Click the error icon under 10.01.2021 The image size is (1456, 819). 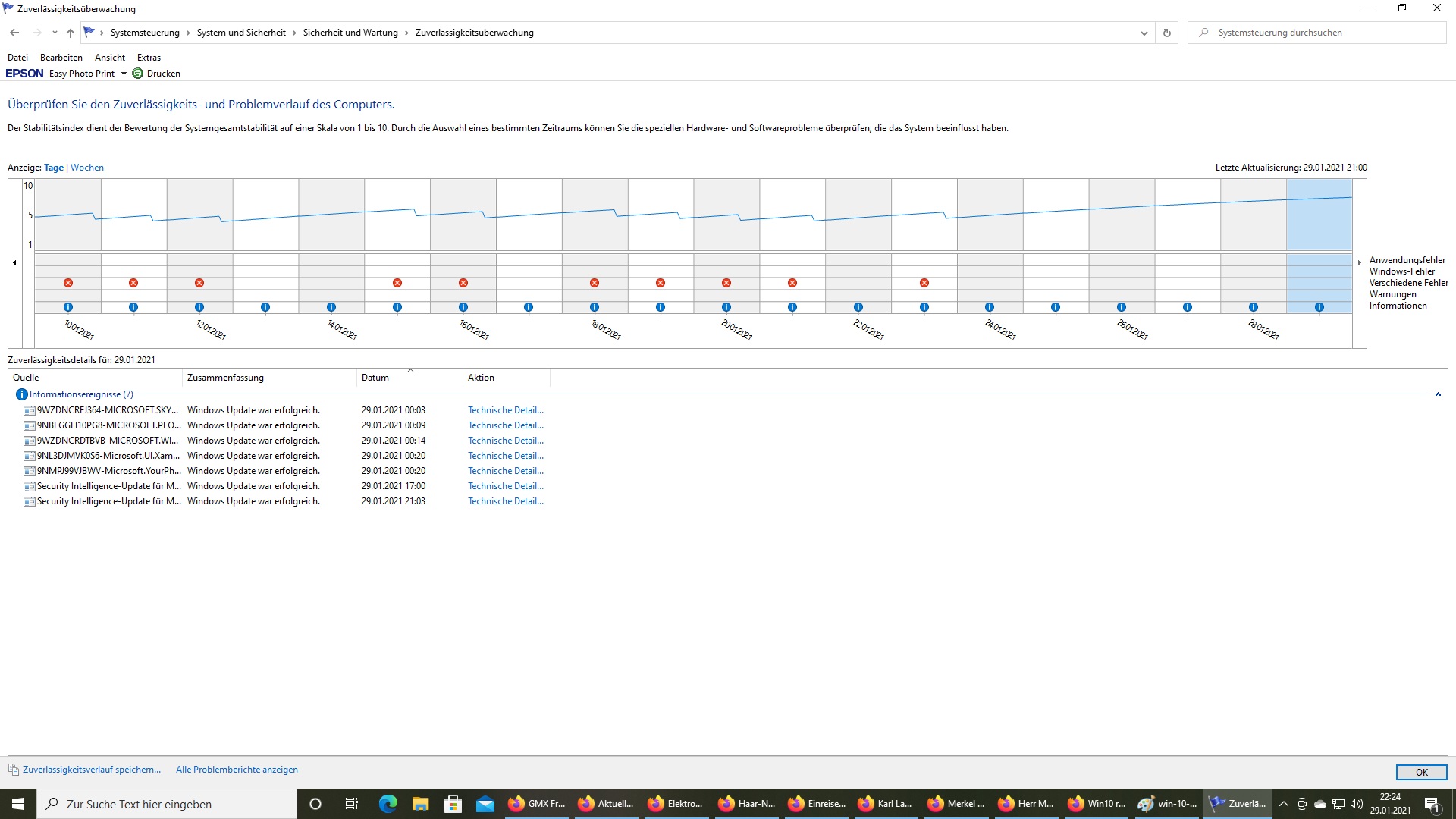(68, 283)
